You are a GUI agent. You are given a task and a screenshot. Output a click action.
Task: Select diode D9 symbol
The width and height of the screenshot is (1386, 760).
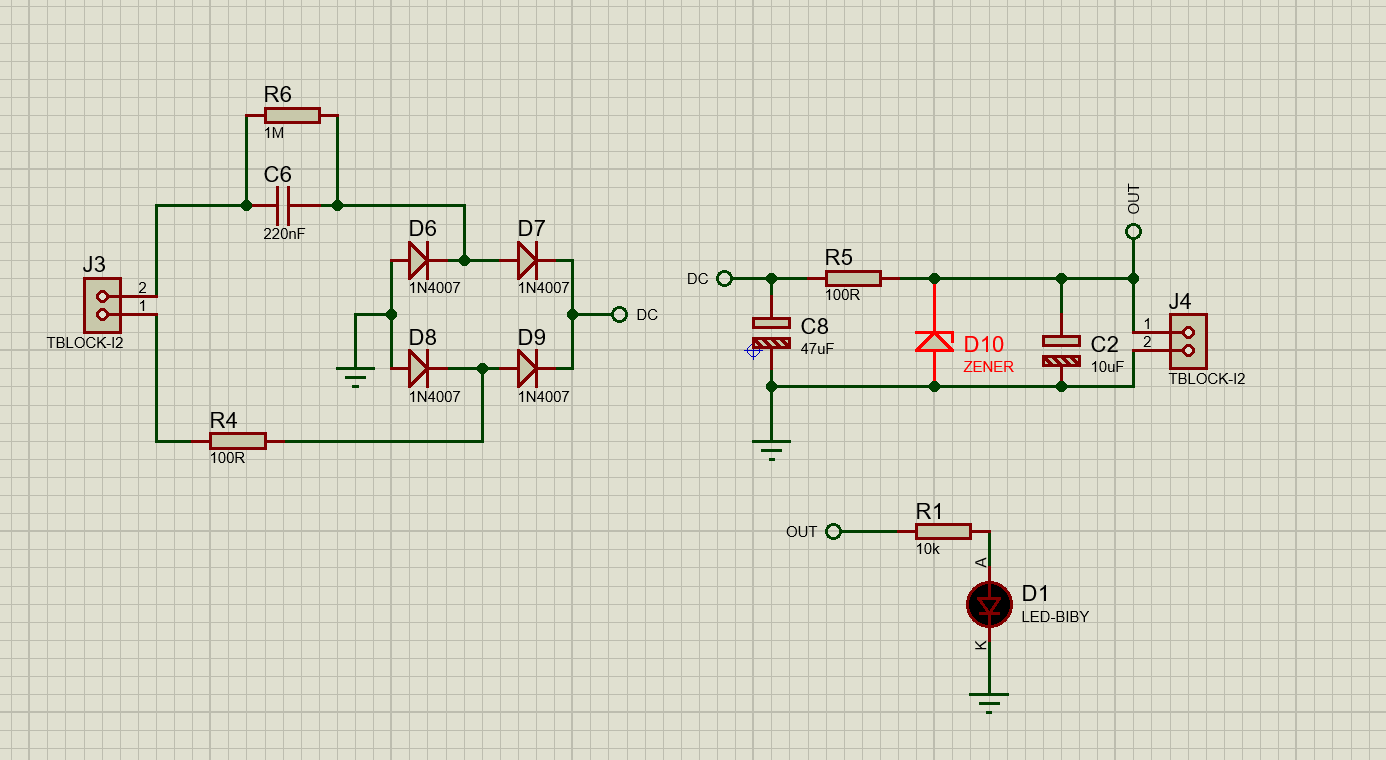tap(527, 369)
